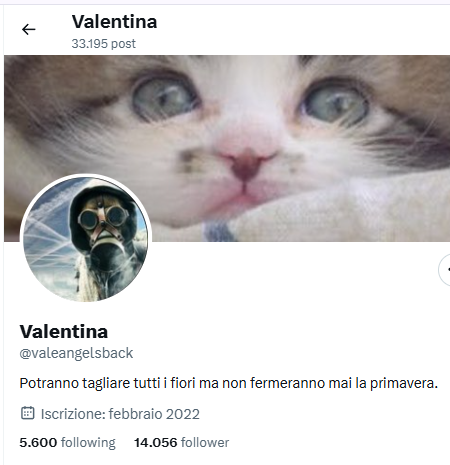This screenshot has height=465, width=450.
Task: Click the header title Valentina at top
Action: 114,22
